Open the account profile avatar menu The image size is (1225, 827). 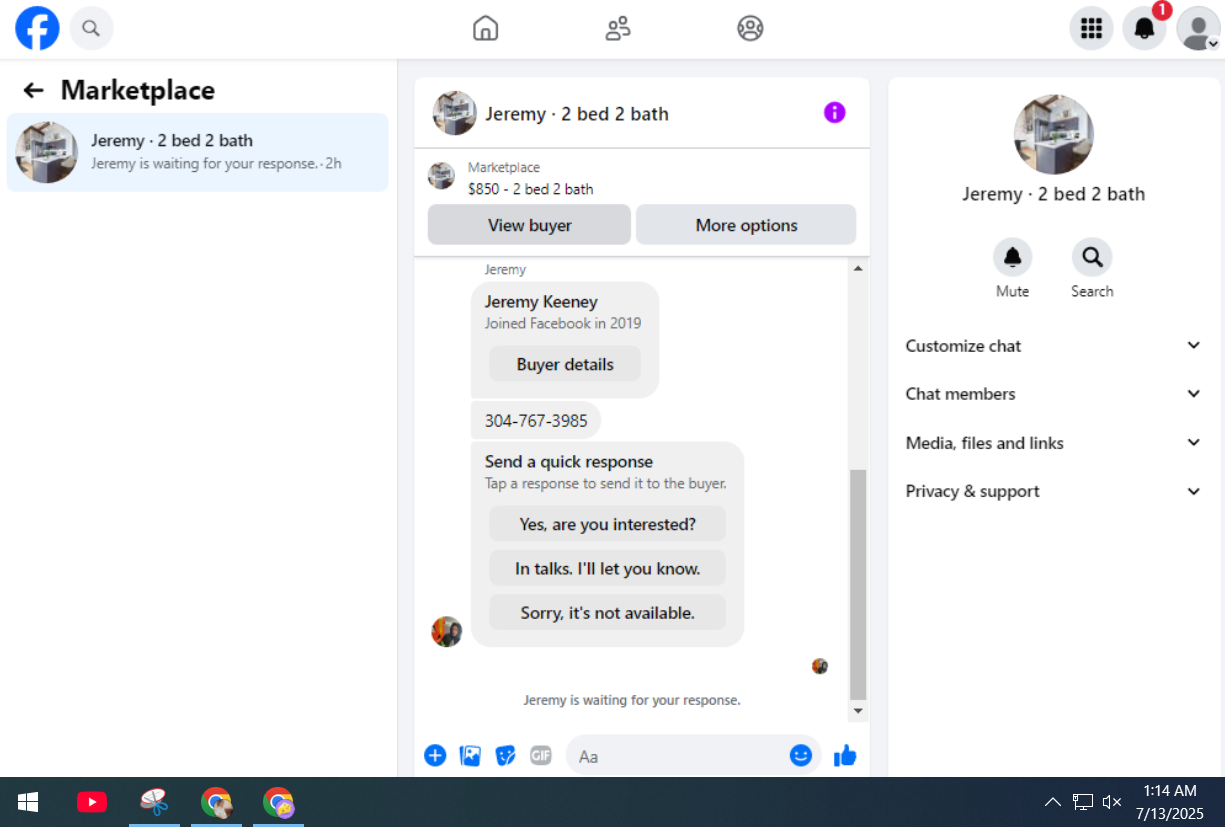1198,28
